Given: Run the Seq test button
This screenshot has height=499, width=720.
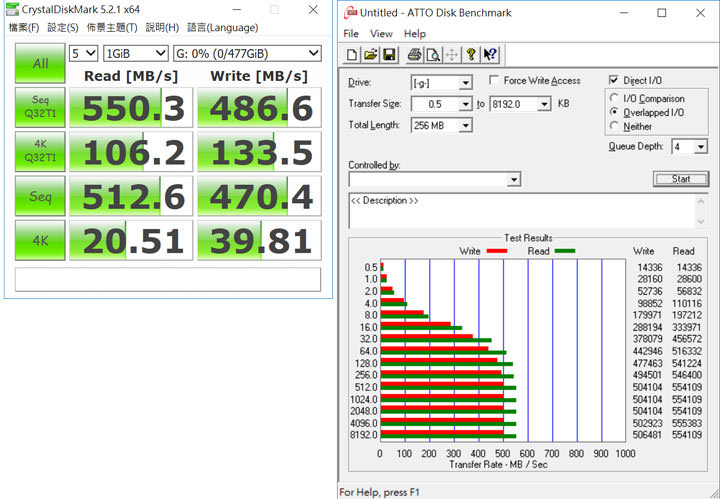Looking at the screenshot, I should [40, 196].
